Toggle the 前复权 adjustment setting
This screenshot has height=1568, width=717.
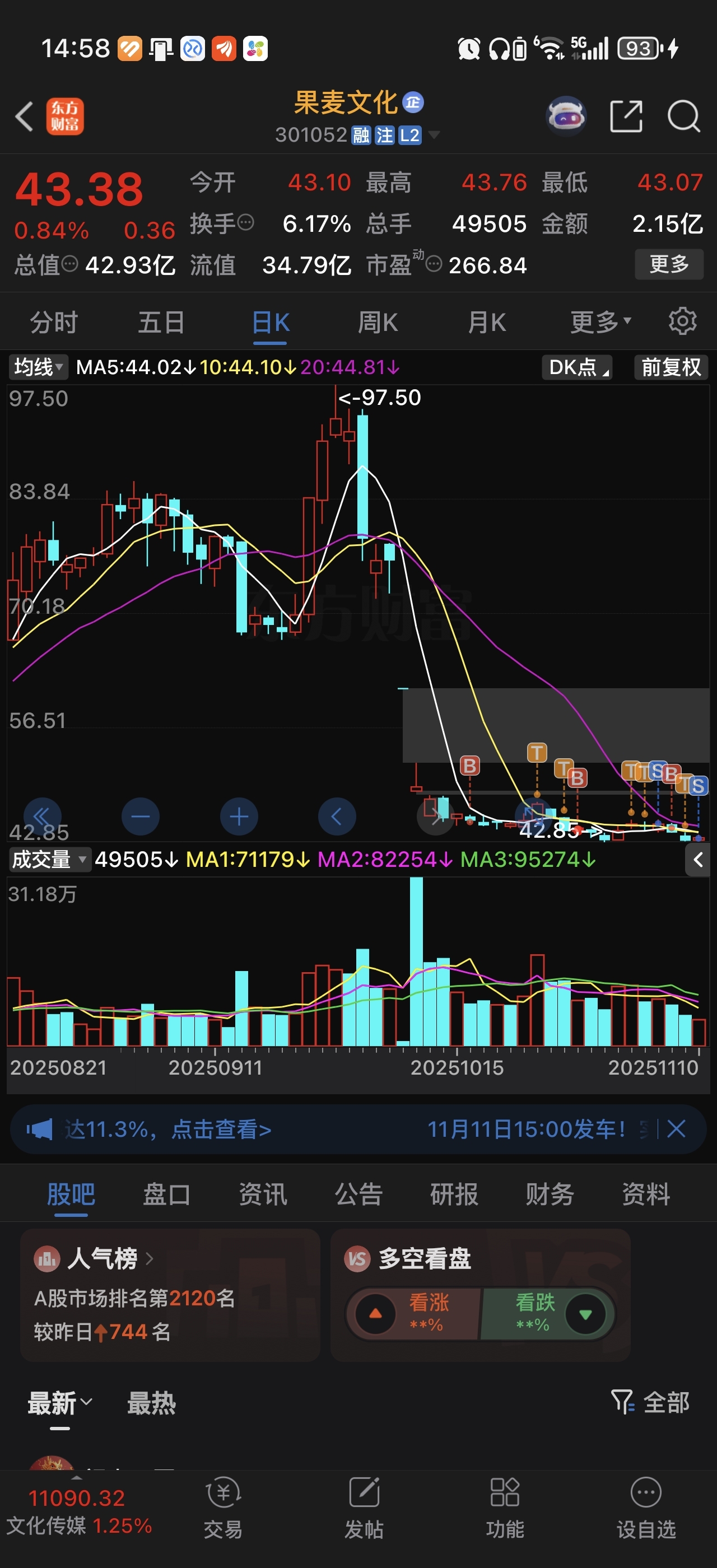coord(671,367)
